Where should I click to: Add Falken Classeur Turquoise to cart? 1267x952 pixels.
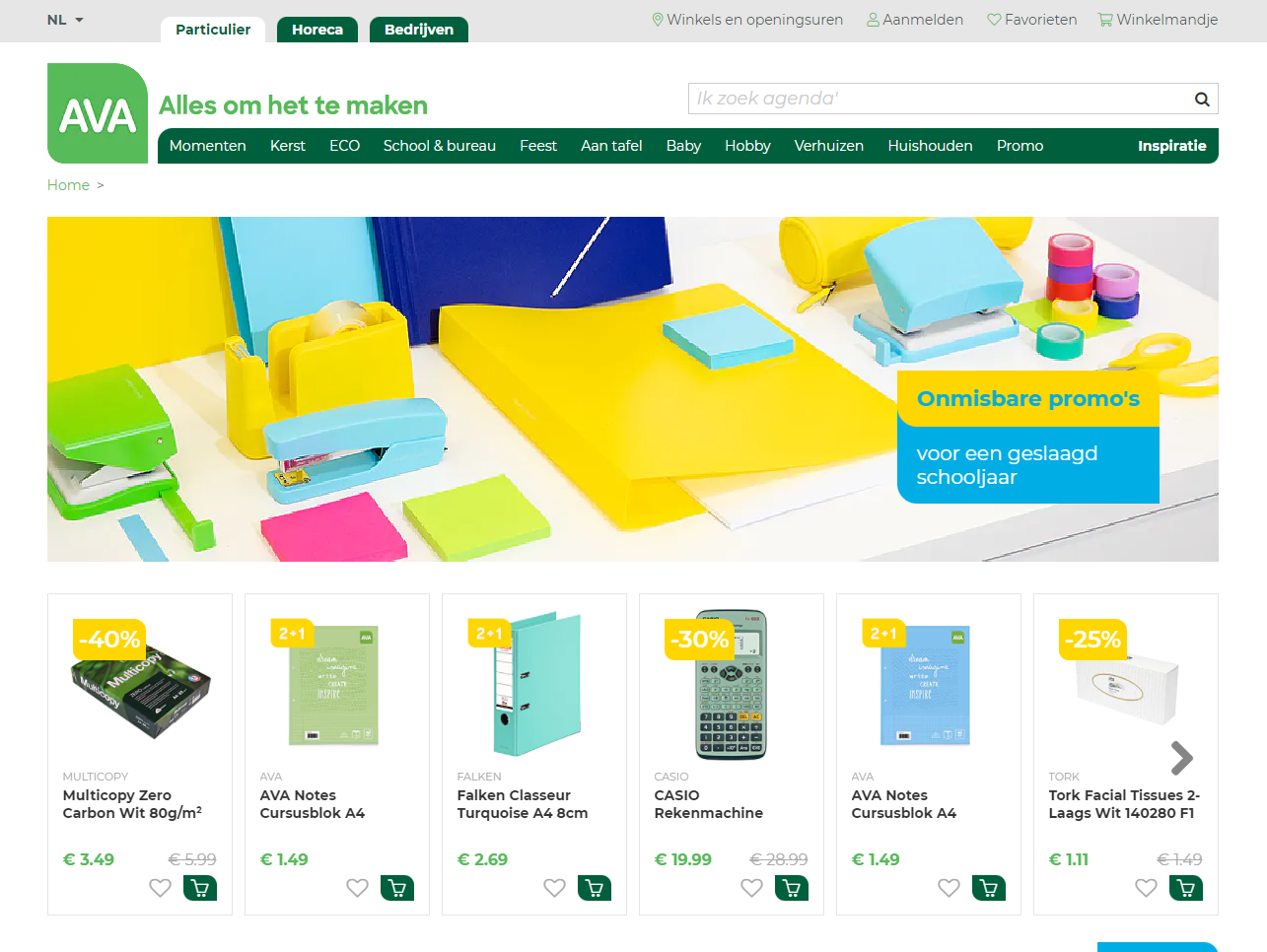coord(595,888)
